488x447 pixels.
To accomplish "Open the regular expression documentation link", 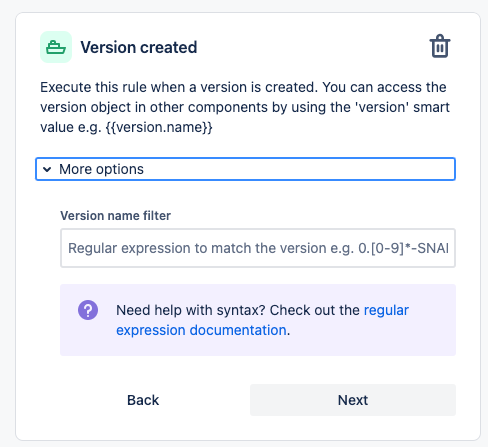I will point(262,320).
